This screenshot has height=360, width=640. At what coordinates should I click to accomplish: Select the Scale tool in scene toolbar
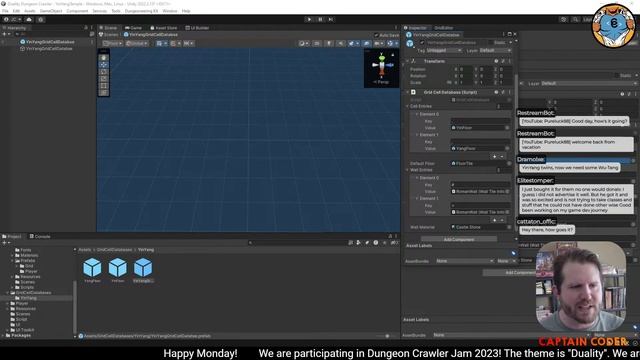tap(104, 78)
